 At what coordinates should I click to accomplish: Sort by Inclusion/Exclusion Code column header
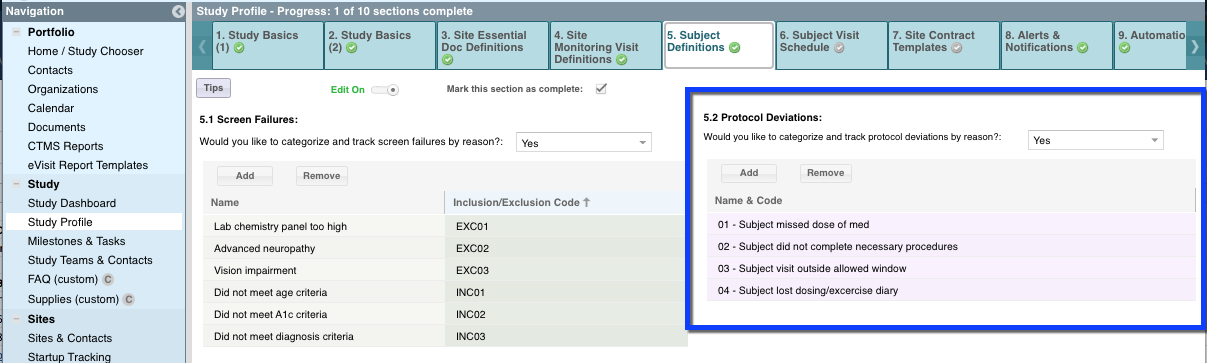point(566,203)
